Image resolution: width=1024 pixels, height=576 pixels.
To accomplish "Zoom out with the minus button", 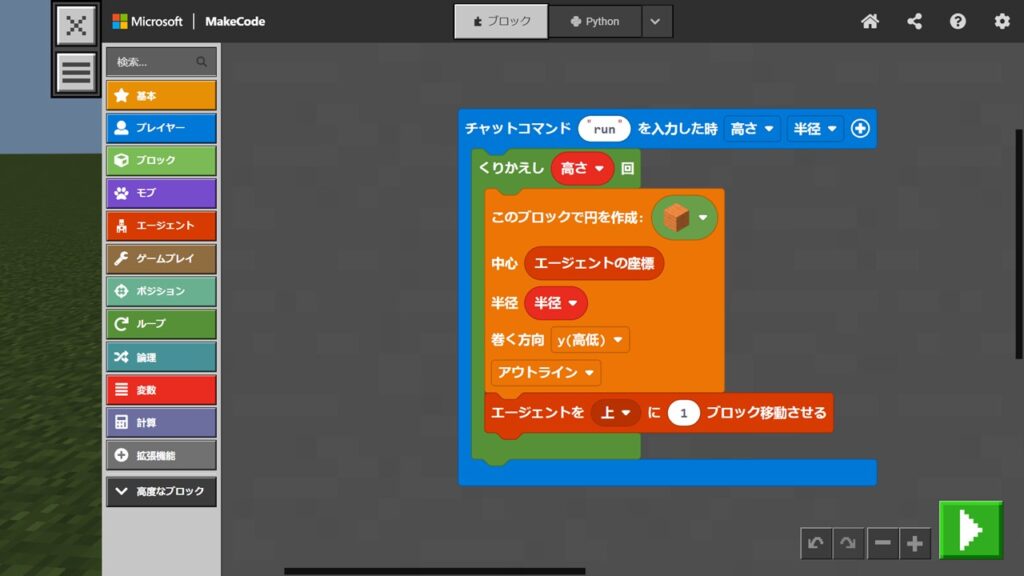I will pos(882,543).
